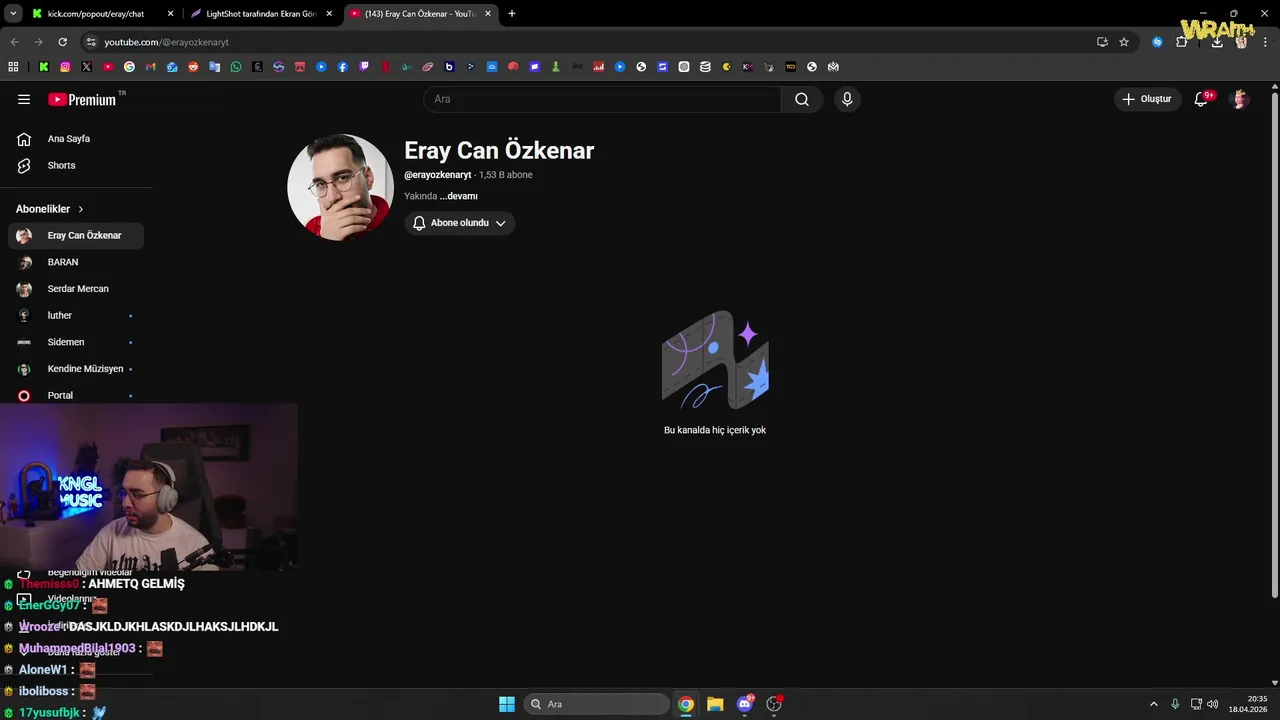The height and width of the screenshot is (720, 1280).
Task: Switch to the LightShot tab
Action: 262,14
